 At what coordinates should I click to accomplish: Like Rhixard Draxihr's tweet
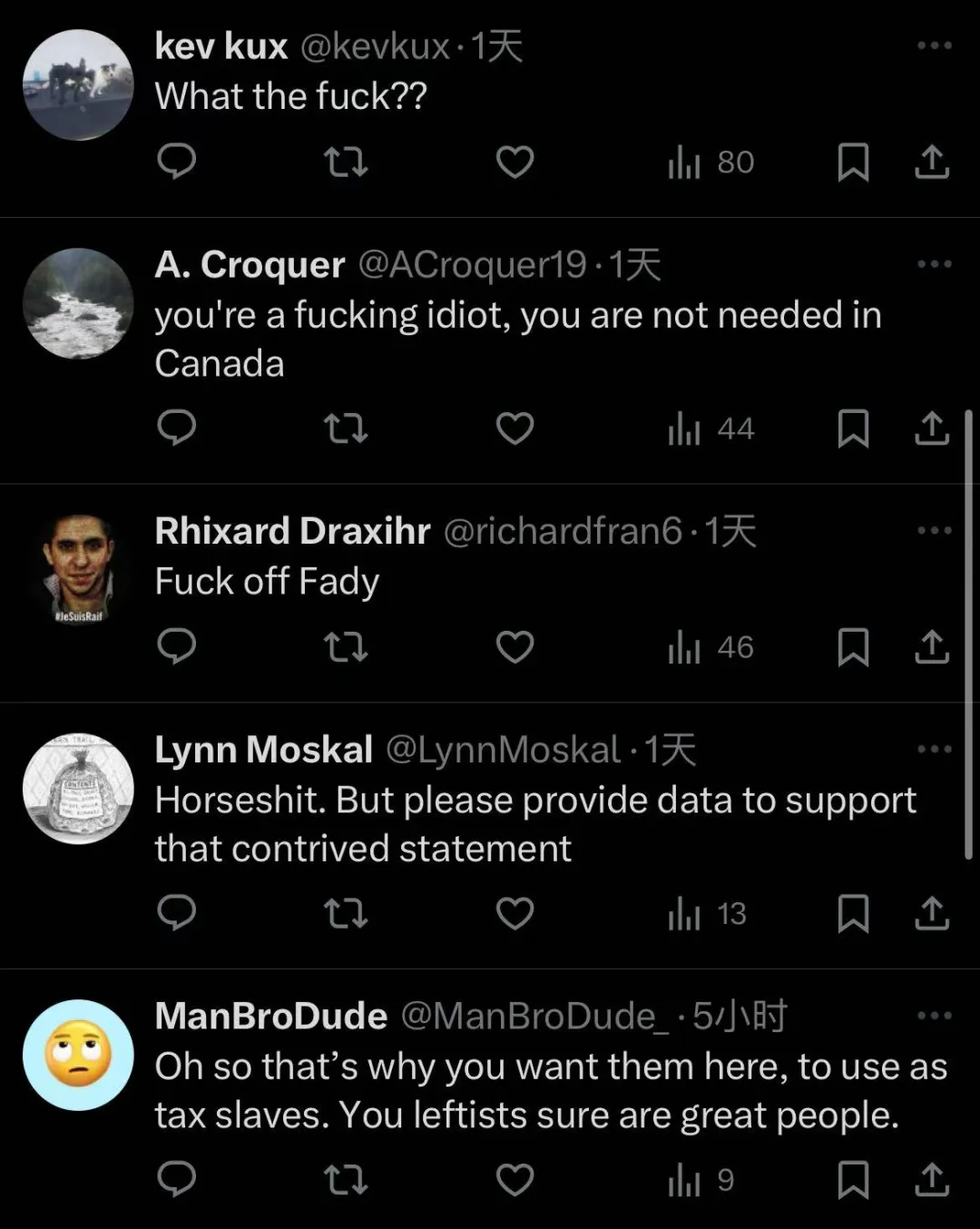point(514,647)
